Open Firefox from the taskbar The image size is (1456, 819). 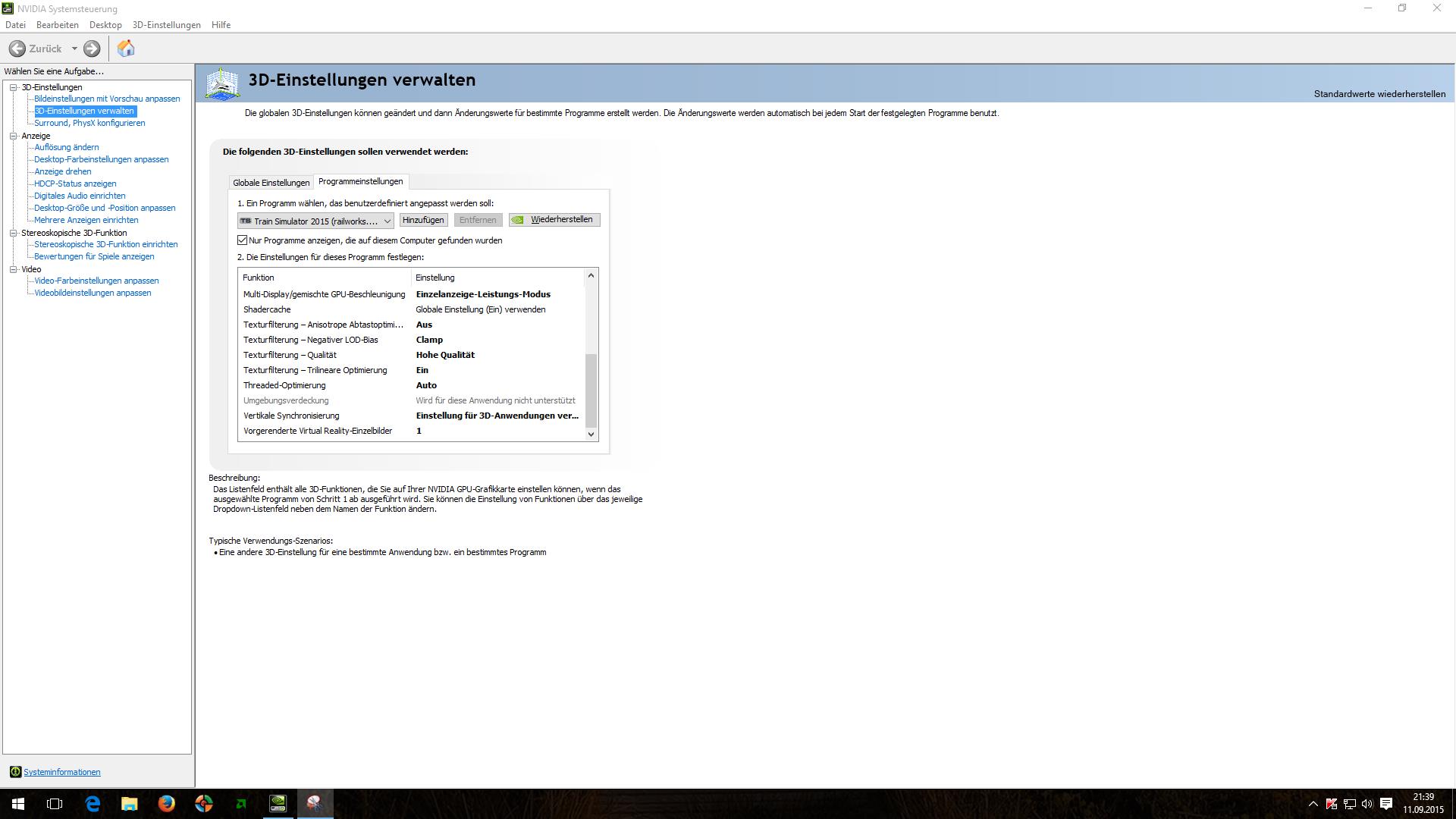tap(167, 804)
